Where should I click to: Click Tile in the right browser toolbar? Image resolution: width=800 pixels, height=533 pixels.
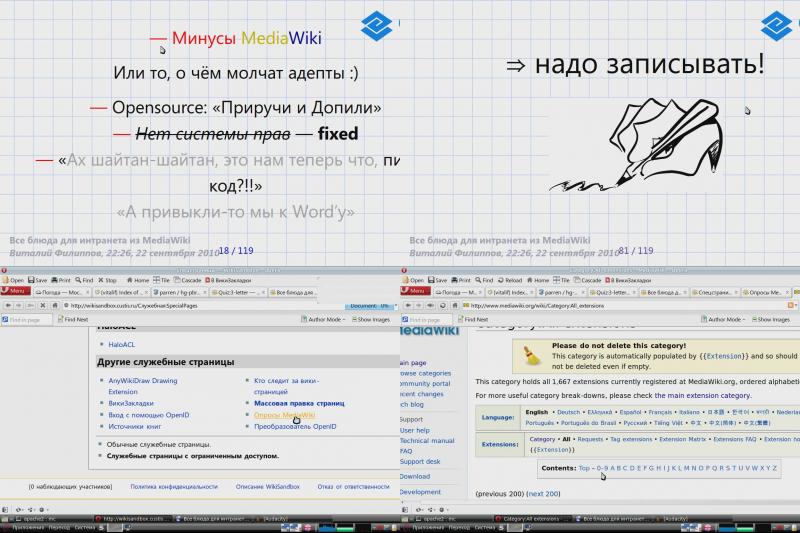pyautogui.click(x=562, y=280)
